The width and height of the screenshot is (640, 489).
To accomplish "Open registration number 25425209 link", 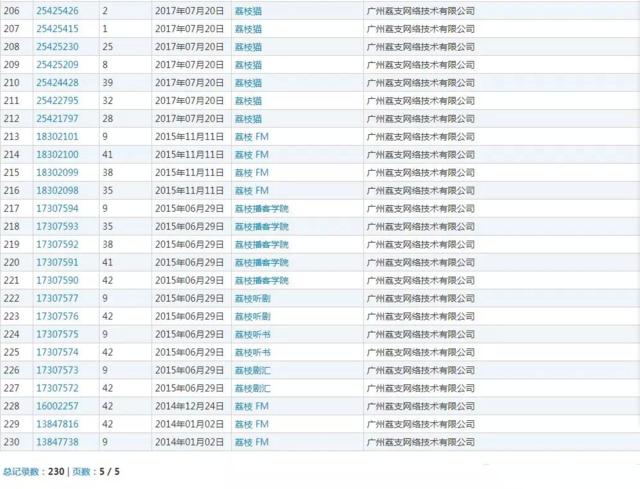I will (58, 65).
